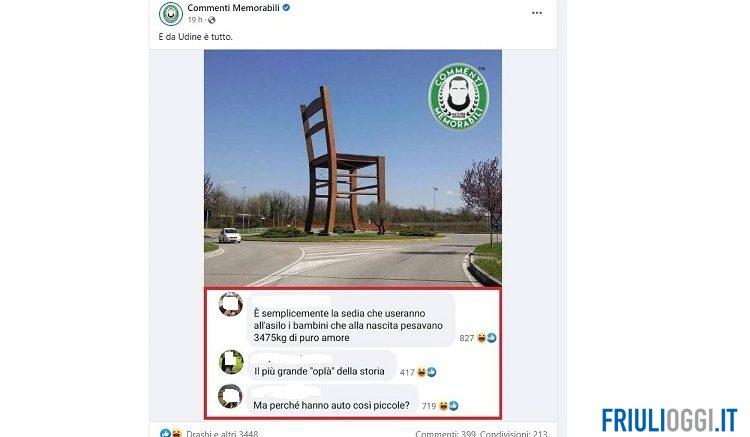Open the giant chair photo
Screen dimensions: 750x437
tap(353, 168)
